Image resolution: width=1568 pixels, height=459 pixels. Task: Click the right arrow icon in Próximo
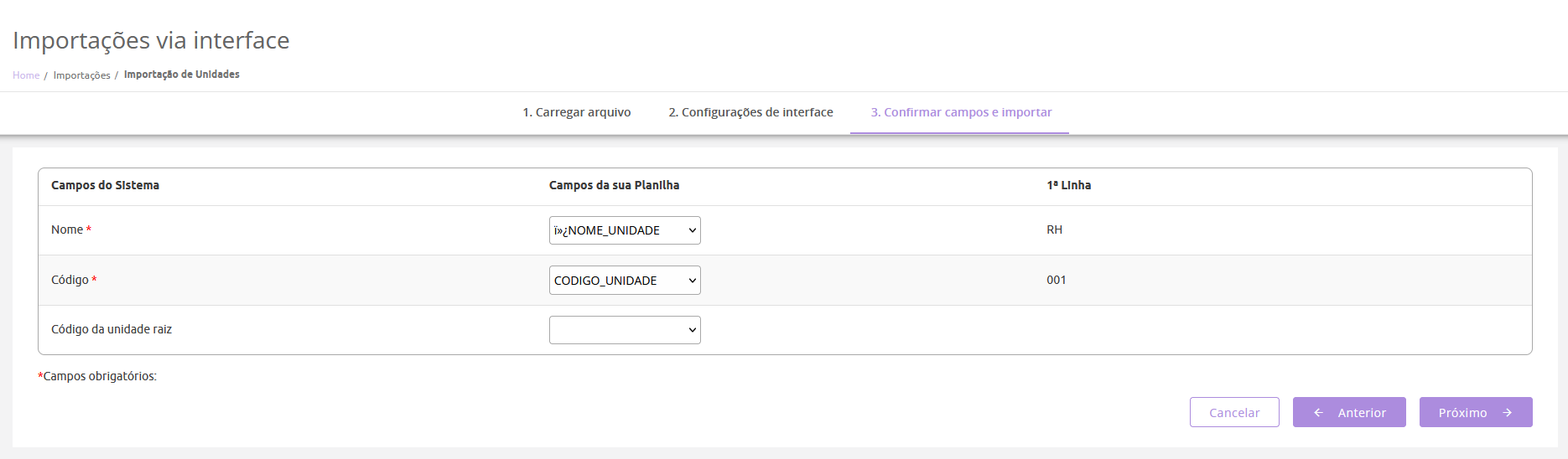tap(1508, 413)
